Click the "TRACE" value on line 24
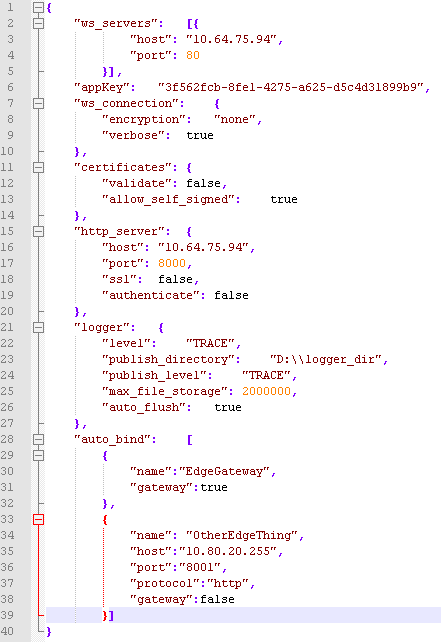441x642 pixels. 267,375
